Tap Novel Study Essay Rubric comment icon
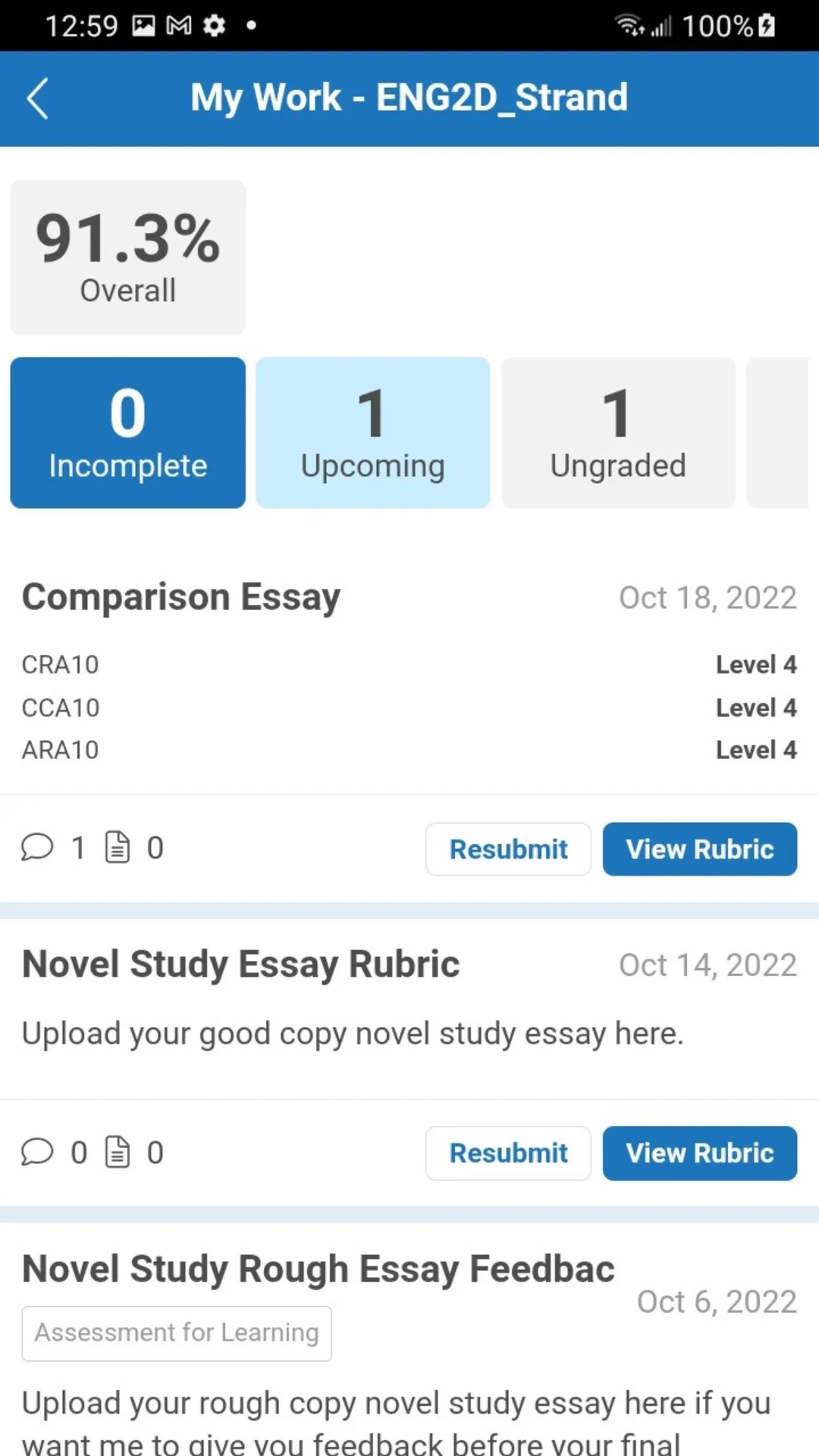The image size is (819, 1456). [x=37, y=1152]
